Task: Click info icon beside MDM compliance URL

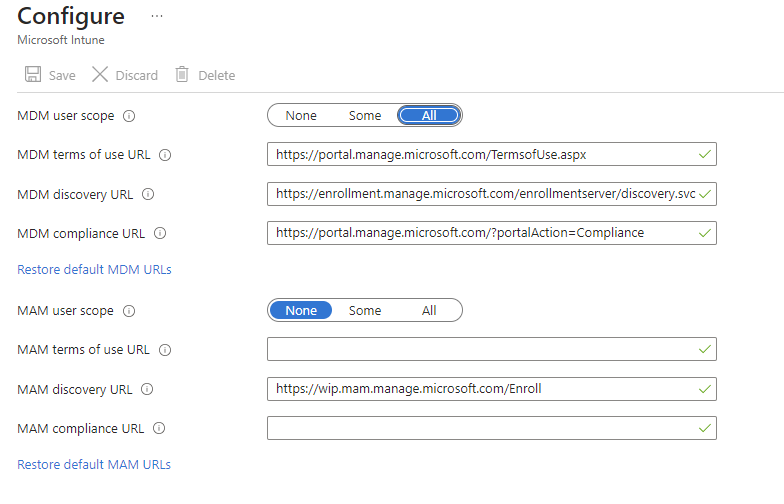Action: 160,233
